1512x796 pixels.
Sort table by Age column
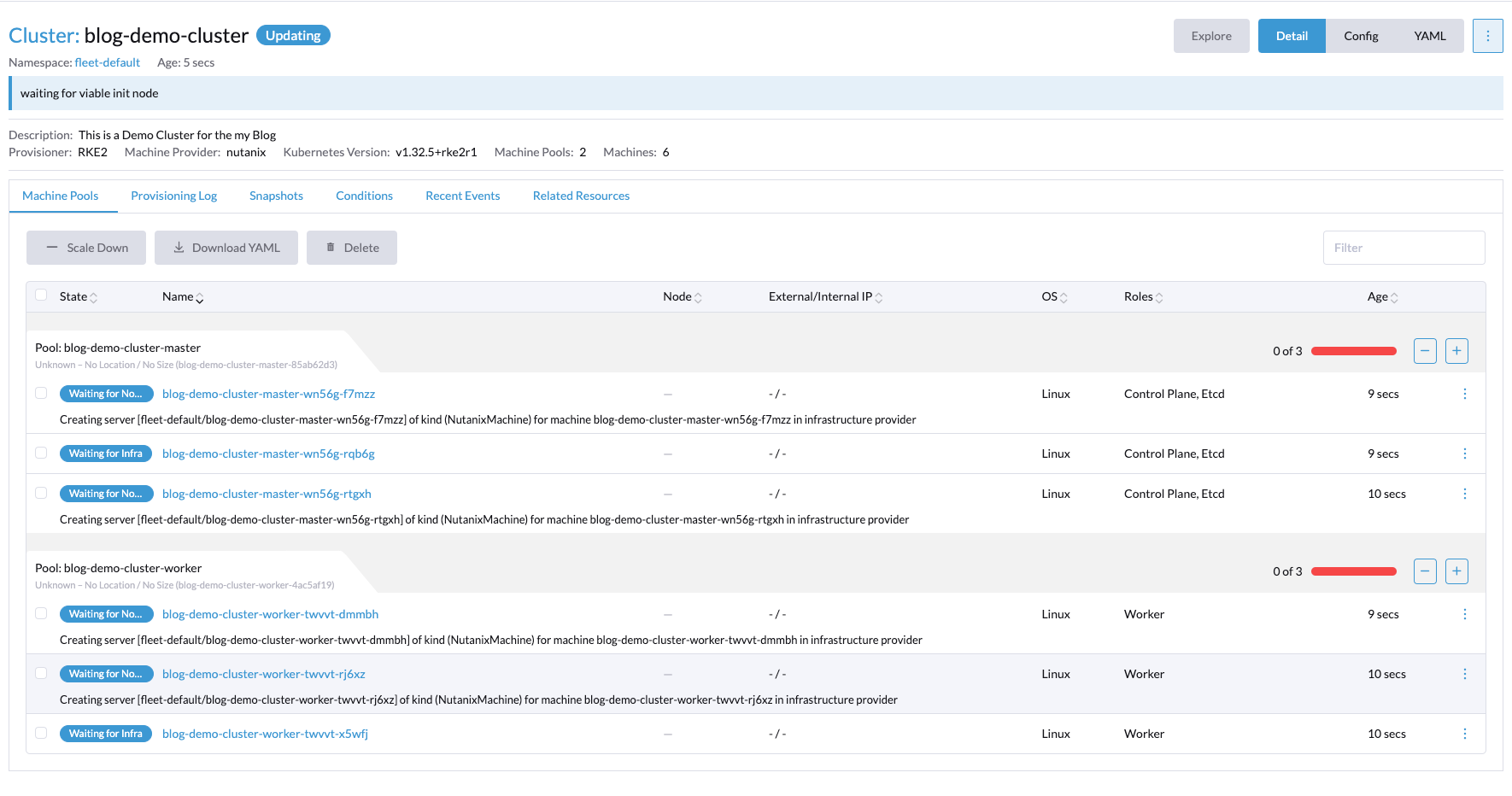click(1383, 297)
